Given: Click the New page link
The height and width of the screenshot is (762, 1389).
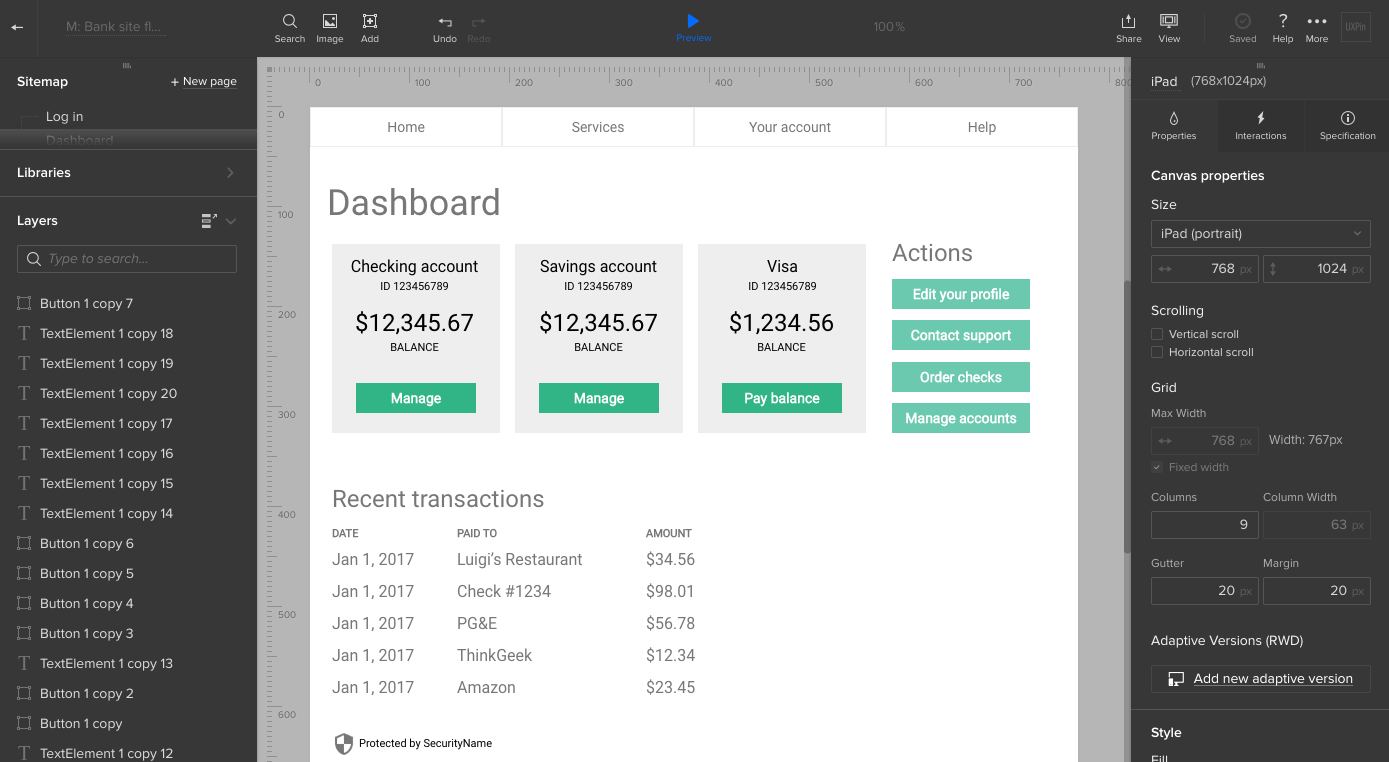Looking at the screenshot, I should [204, 82].
